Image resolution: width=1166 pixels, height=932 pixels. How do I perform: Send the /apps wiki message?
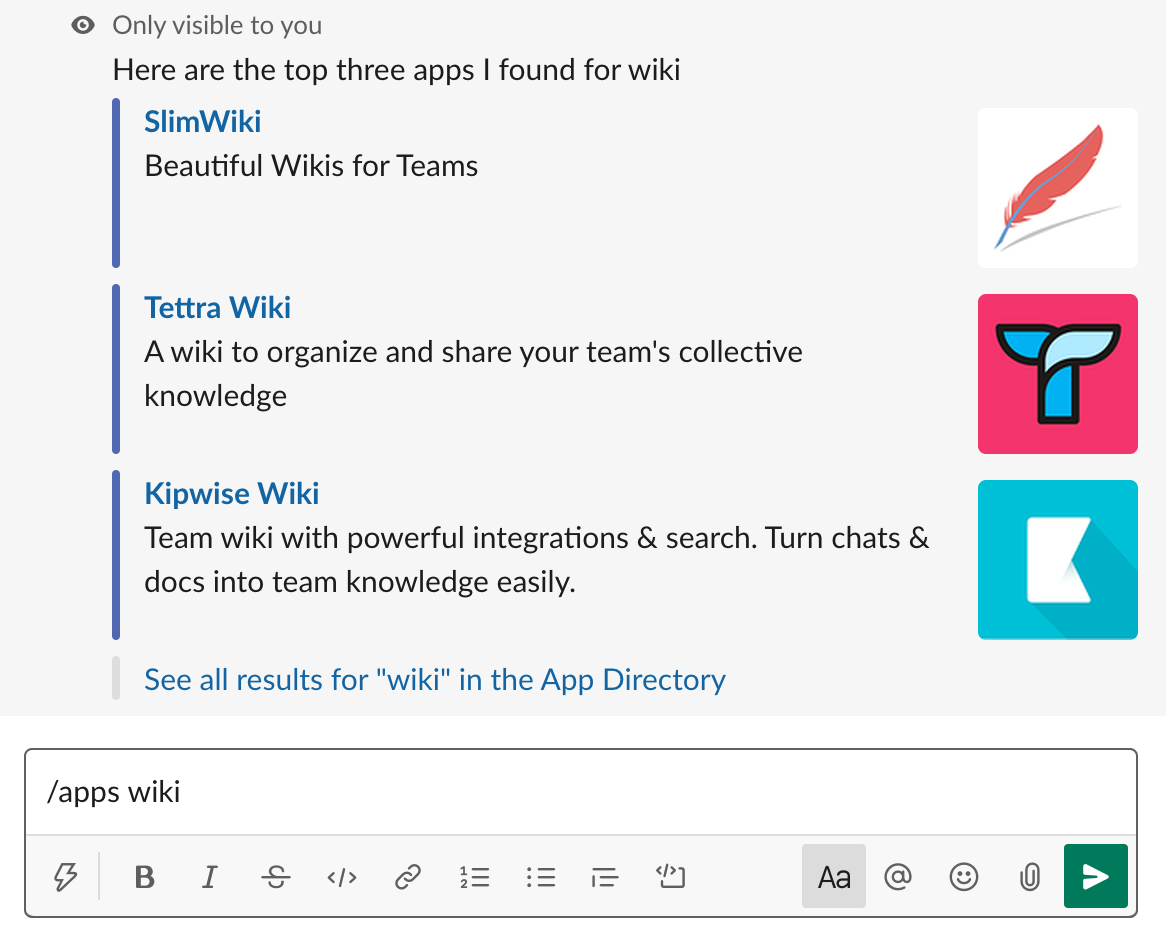coord(1096,877)
